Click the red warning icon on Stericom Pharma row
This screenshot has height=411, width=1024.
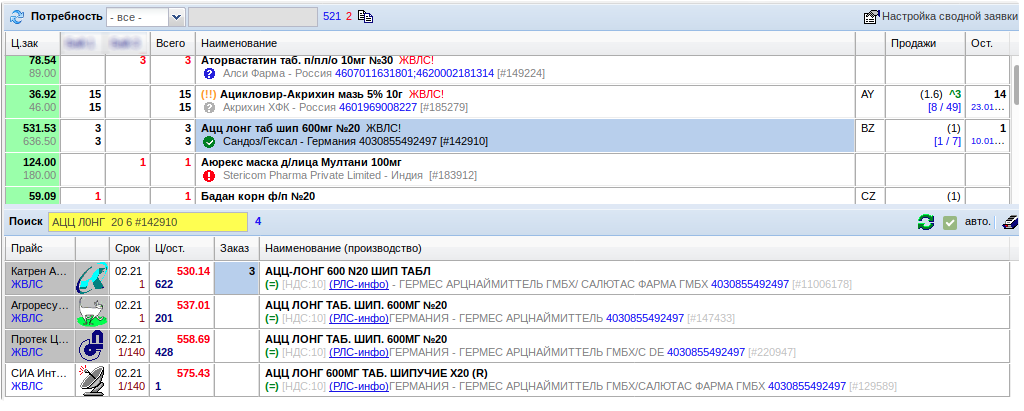tap(209, 175)
